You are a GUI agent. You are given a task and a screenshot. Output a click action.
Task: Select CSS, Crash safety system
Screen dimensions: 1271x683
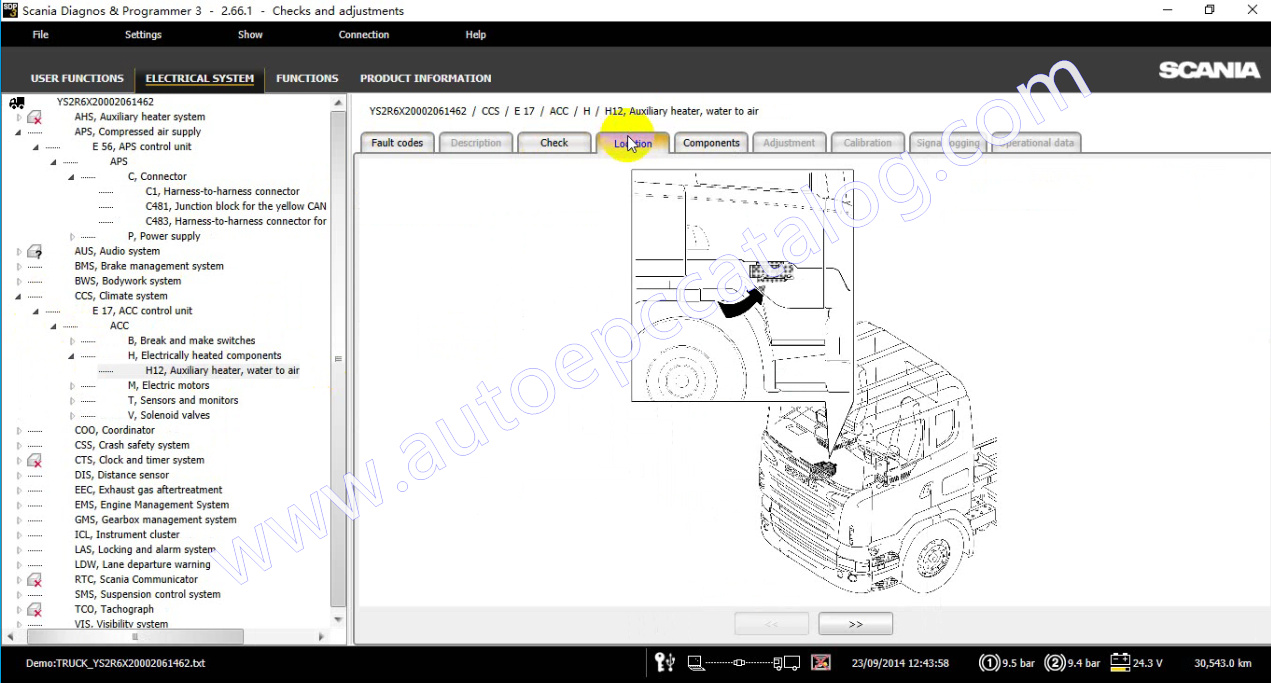131,446
